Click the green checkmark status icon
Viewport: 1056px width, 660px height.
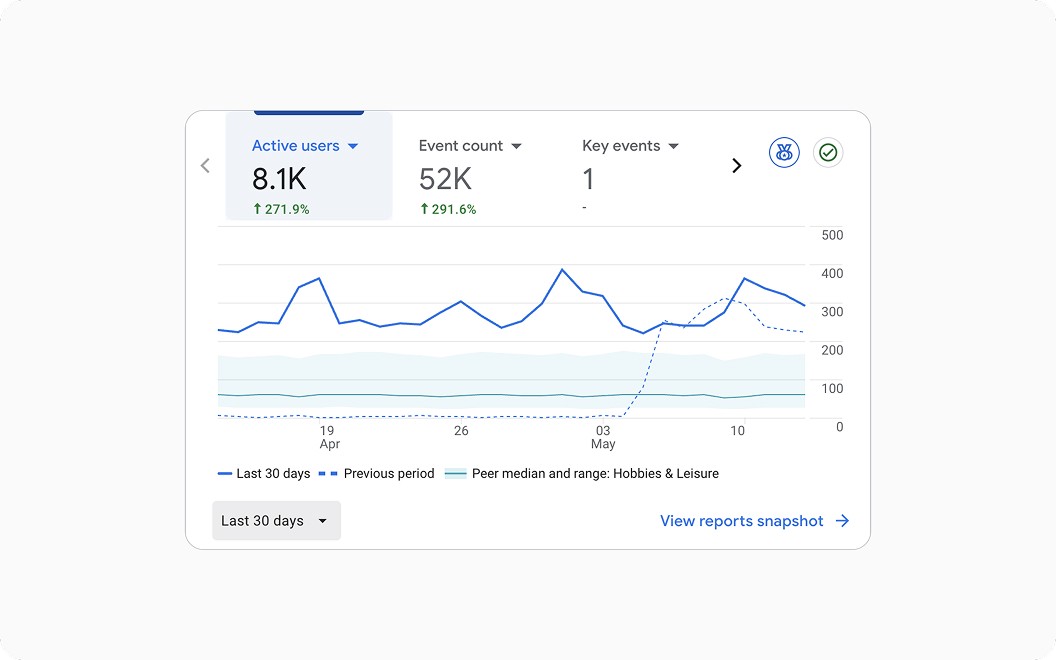coord(828,153)
